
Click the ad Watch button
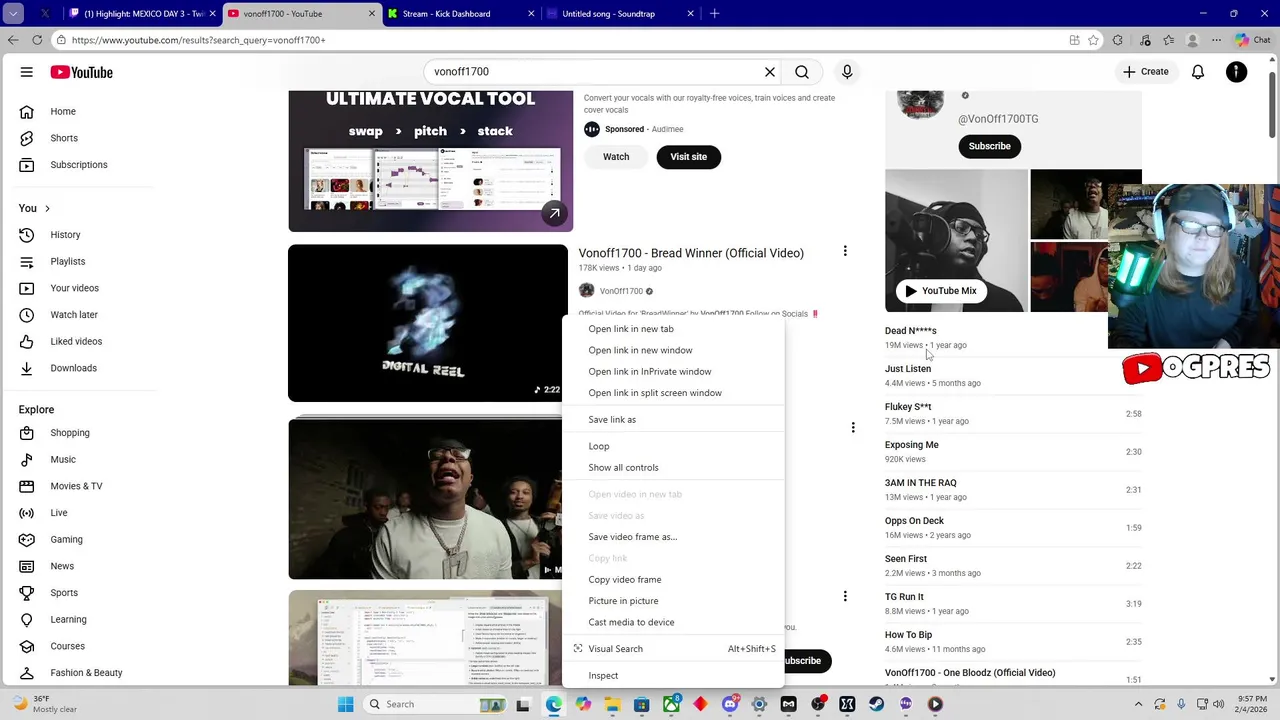tap(616, 157)
